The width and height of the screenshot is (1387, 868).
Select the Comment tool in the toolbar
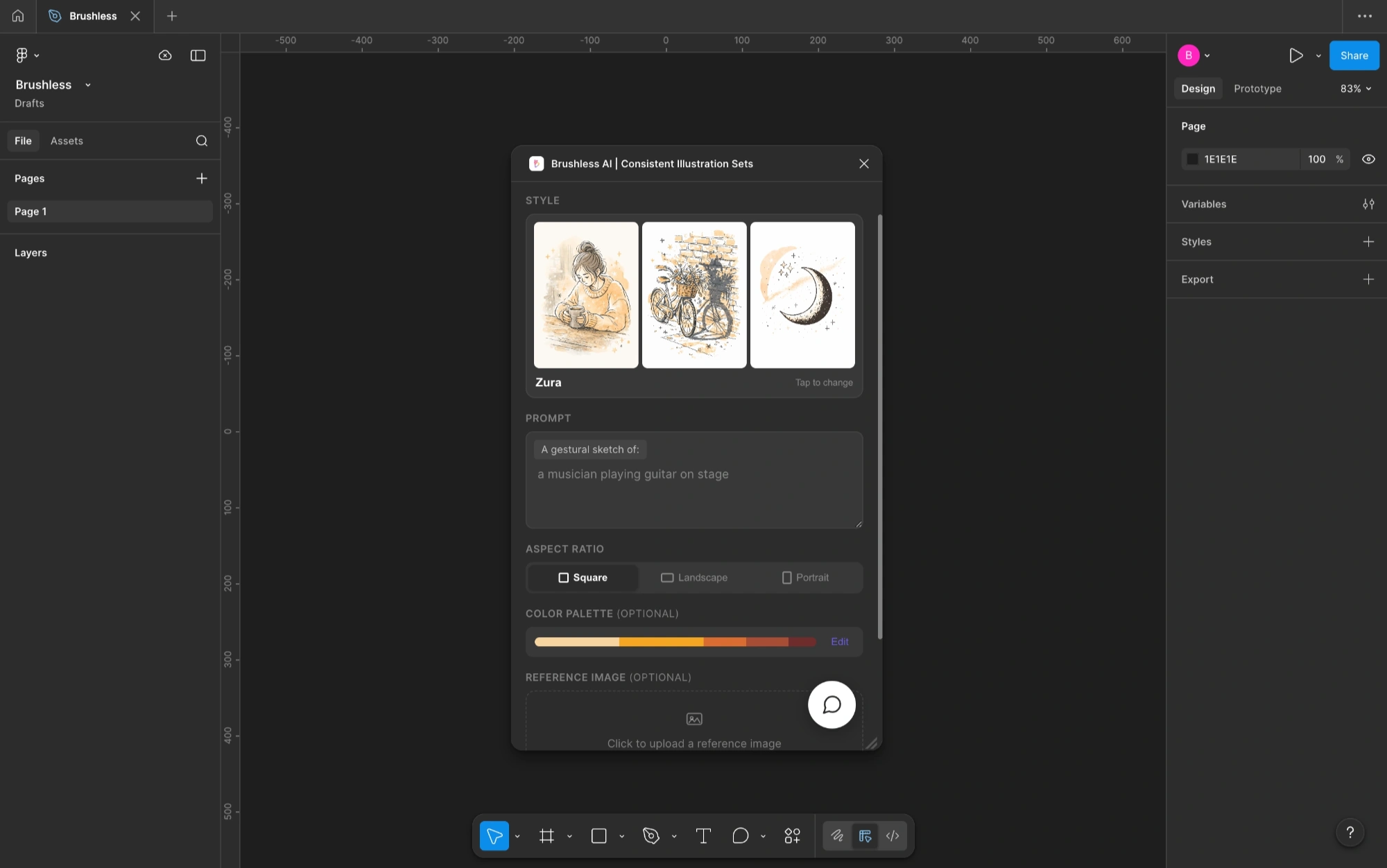(740, 835)
